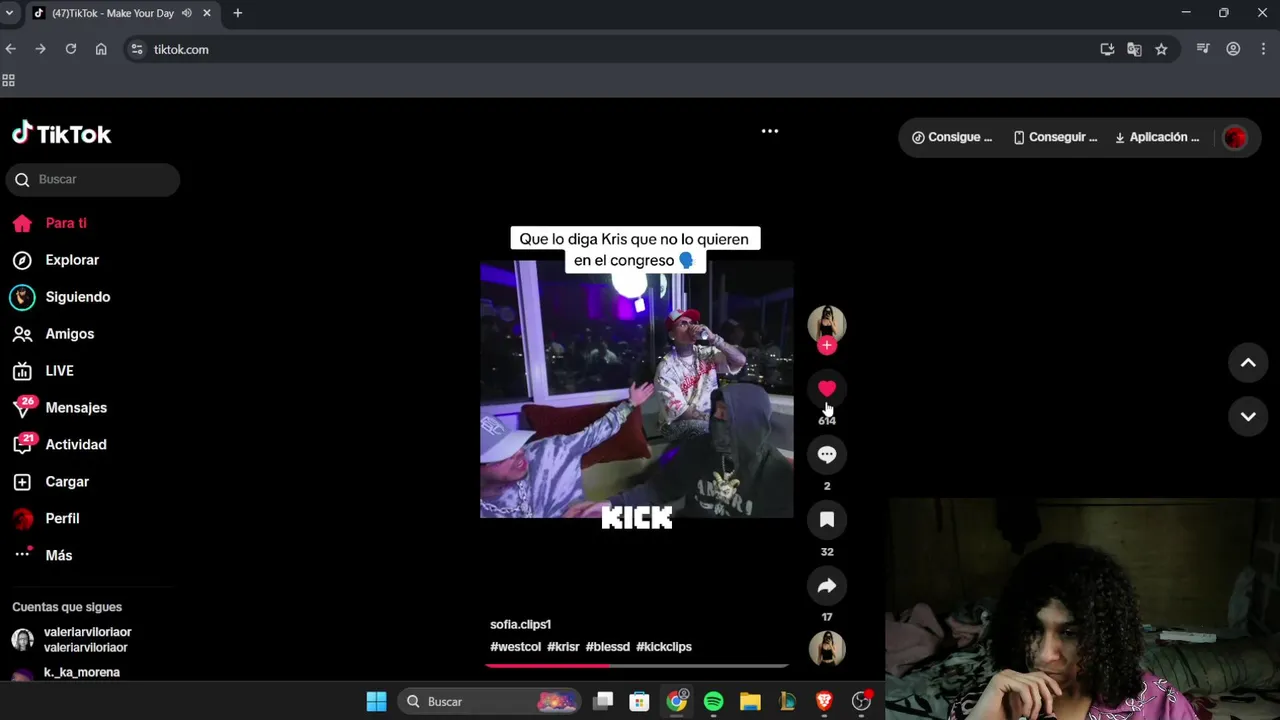Open the account avatar in the top right
Image resolution: width=1280 pixels, height=720 pixels.
pos(1235,138)
